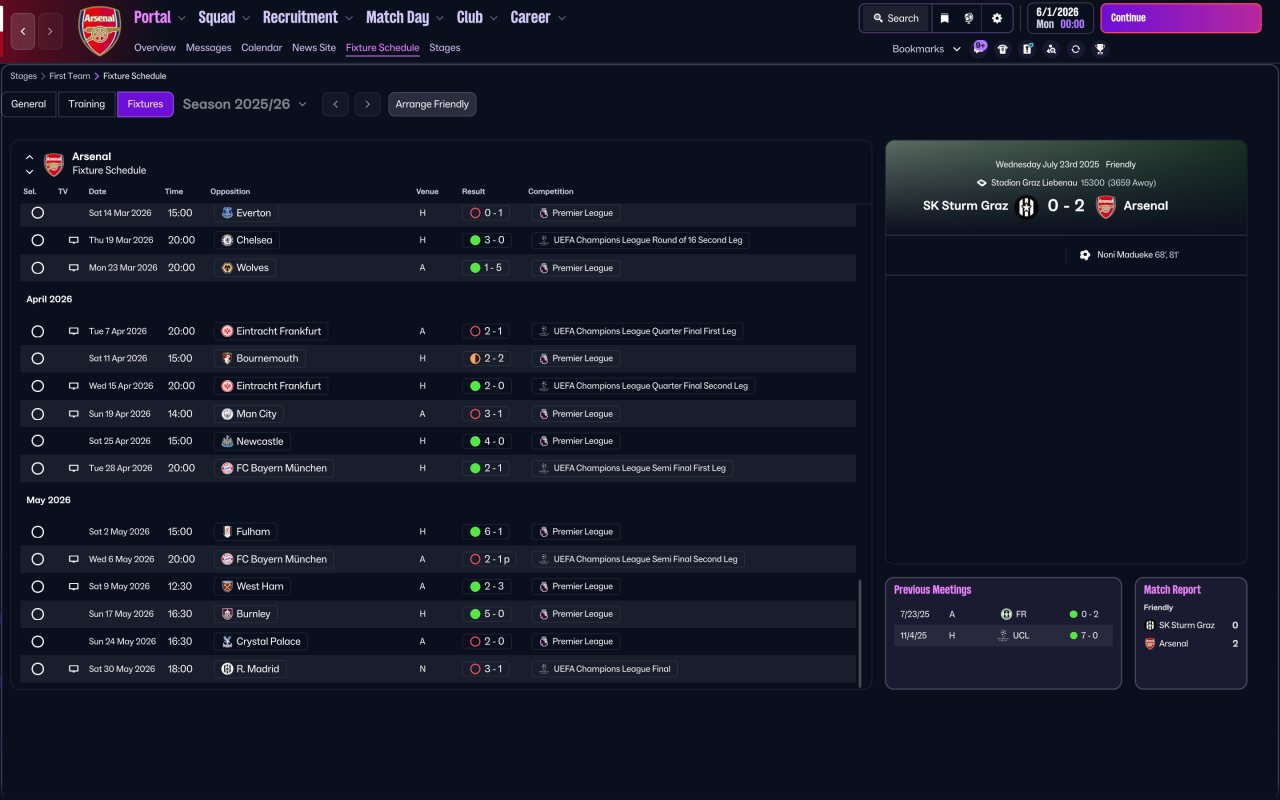Viewport: 1280px width, 800px height.
Task: Select the Man City fixture radio button
Action: click(x=37, y=414)
